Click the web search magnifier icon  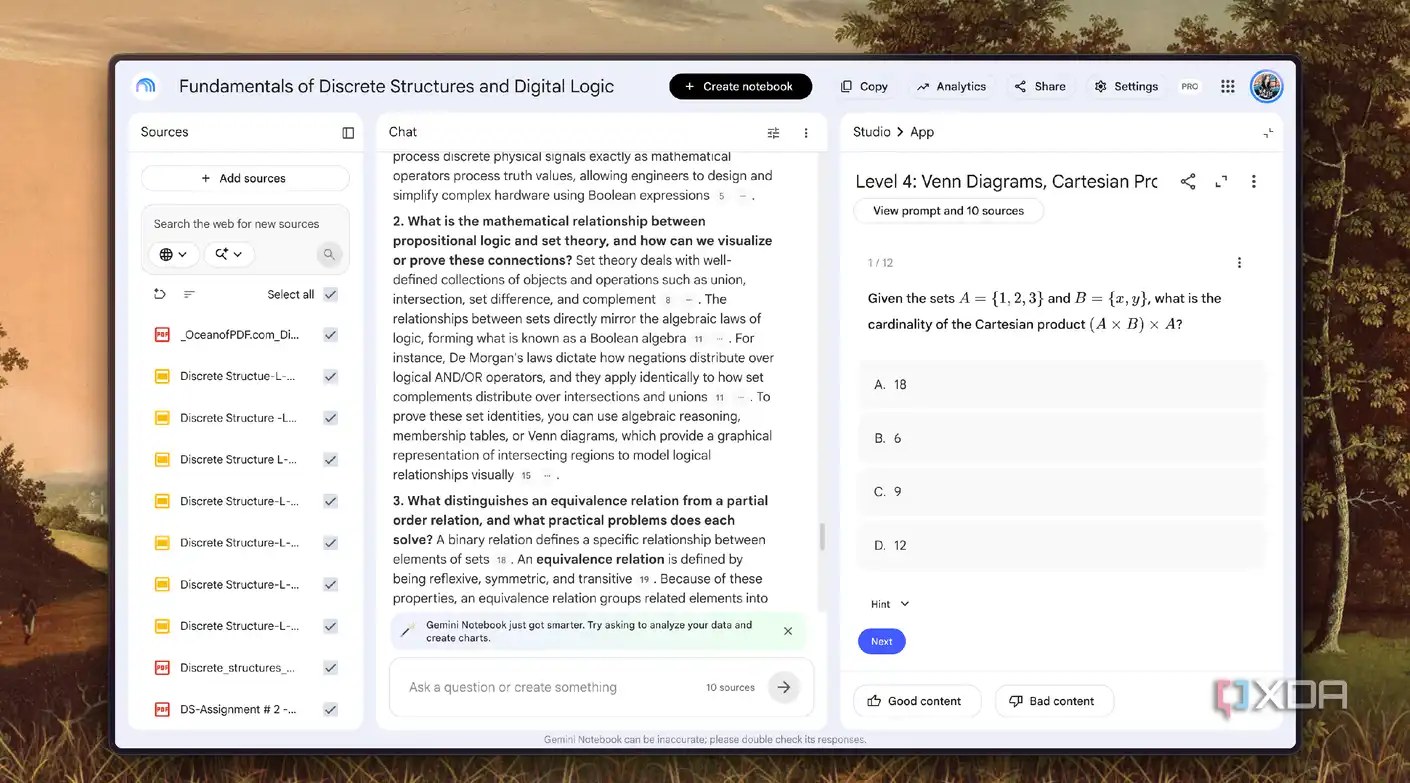(x=328, y=254)
